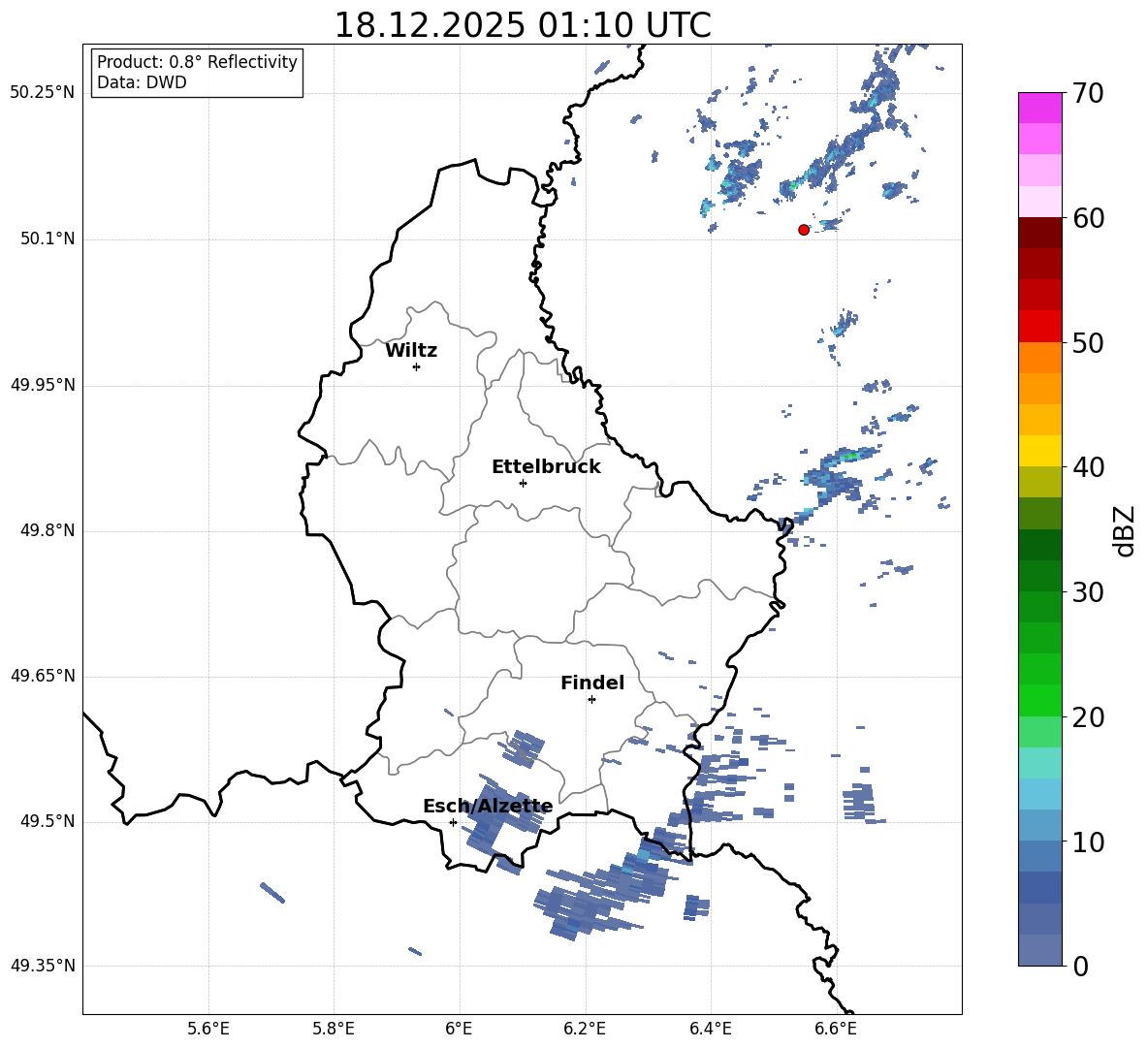Image resolution: width=1148 pixels, height=1048 pixels.
Task: Click the 50 value on the colorbar
Action: coord(1088,343)
